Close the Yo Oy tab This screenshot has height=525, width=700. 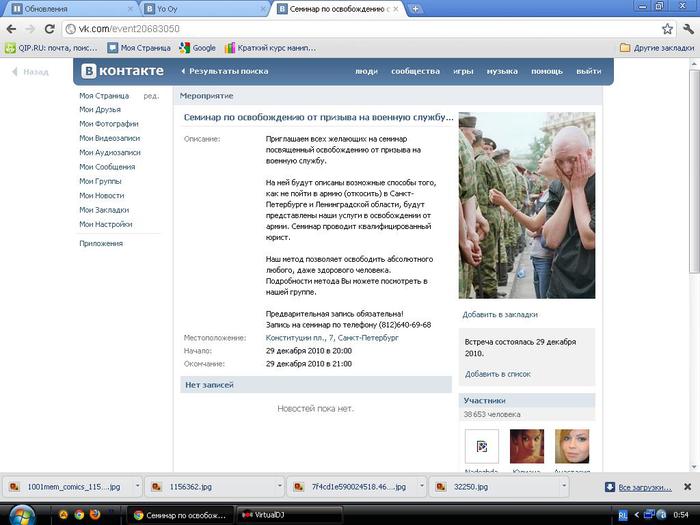263,9
